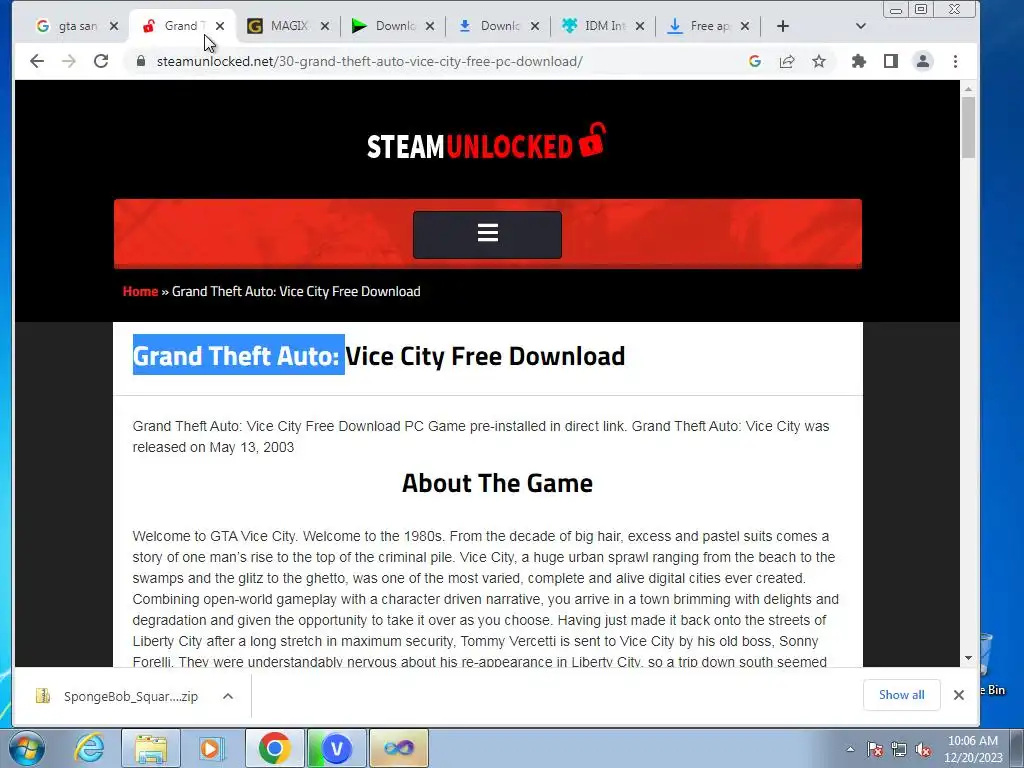Open the infinity-logo taskbar app
The height and width of the screenshot is (768, 1024).
399,748
